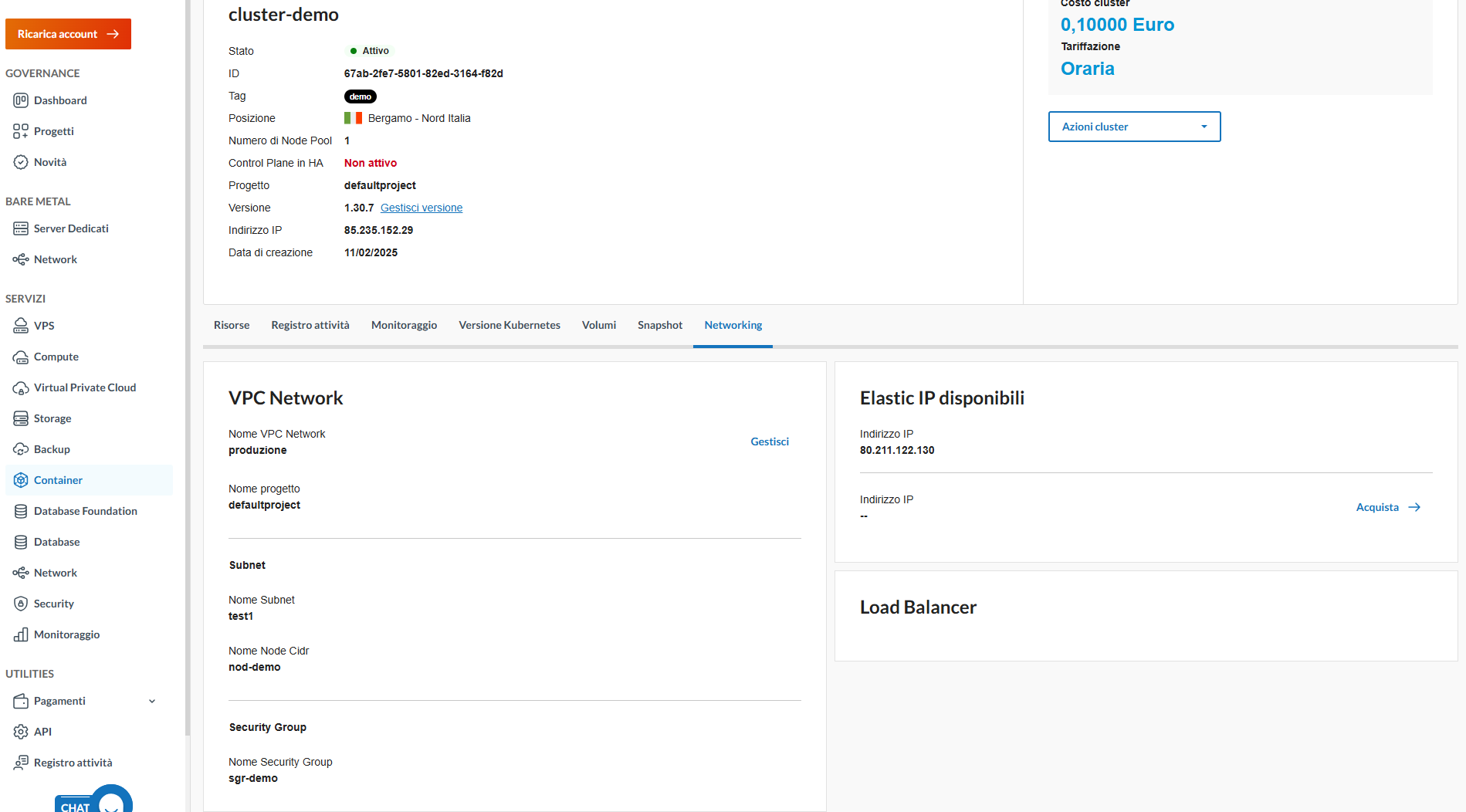Open the Volumi tab
This screenshot has width=1466, height=812.
pos(599,324)
